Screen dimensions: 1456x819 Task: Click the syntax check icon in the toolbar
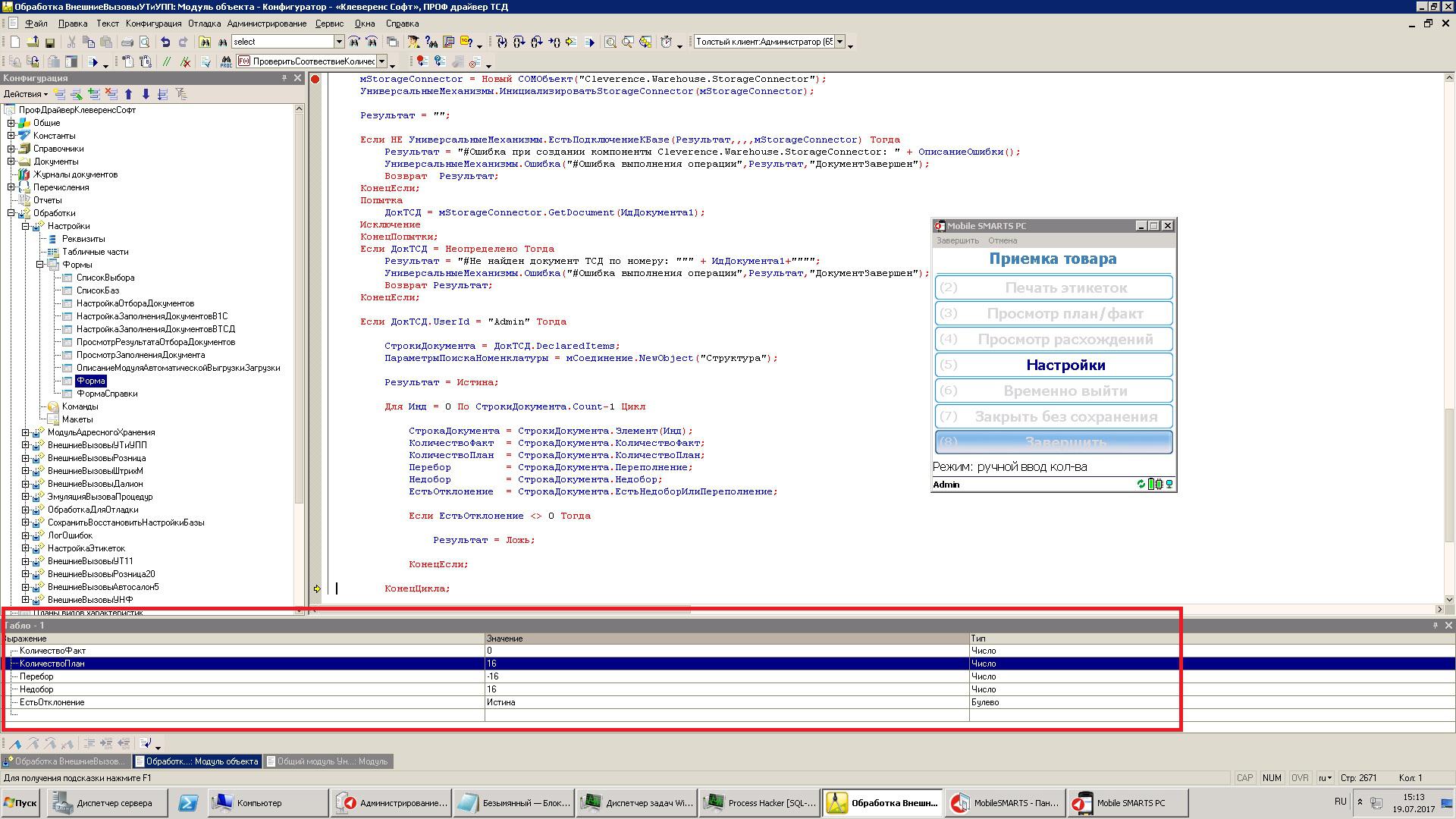[x=206, y=62]
